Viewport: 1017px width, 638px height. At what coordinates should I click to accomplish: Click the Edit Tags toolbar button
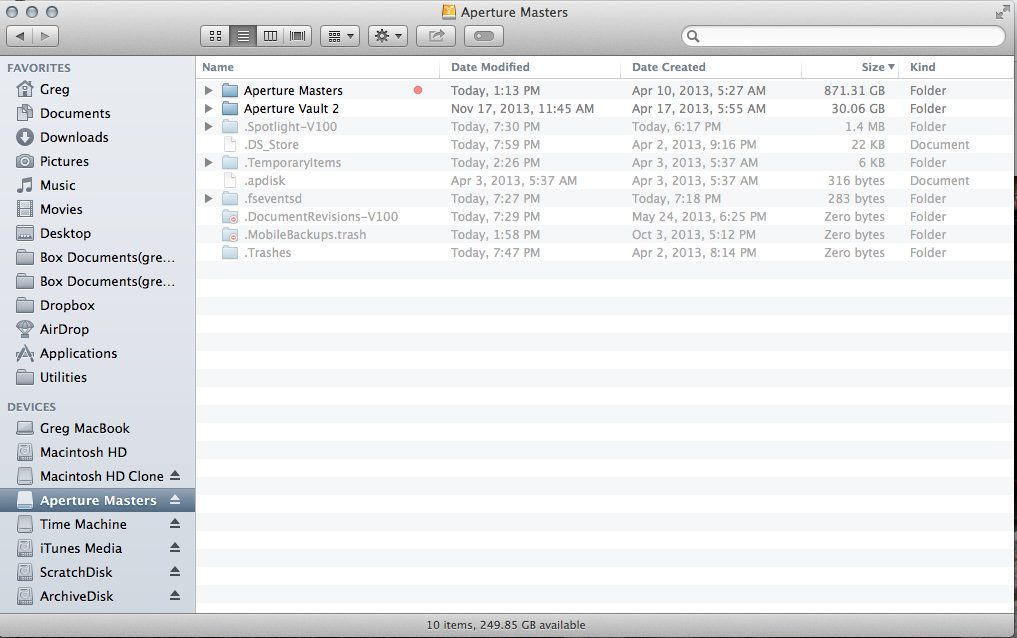tap(484, 36)
